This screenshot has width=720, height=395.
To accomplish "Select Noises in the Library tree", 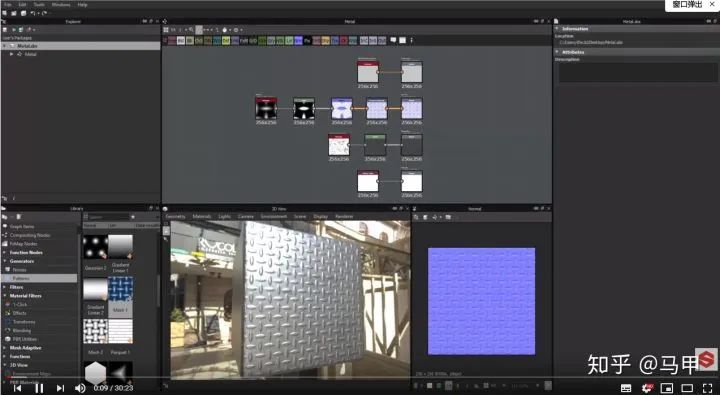I will [20, 270].
